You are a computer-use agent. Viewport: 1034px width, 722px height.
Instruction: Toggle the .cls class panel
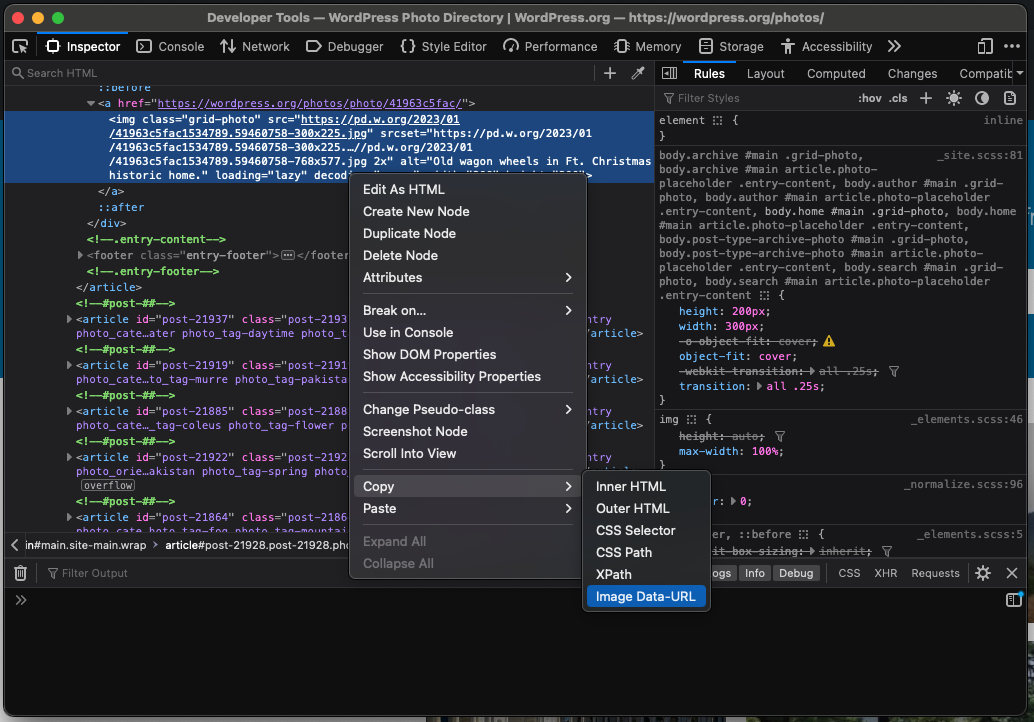coord(898,98)
